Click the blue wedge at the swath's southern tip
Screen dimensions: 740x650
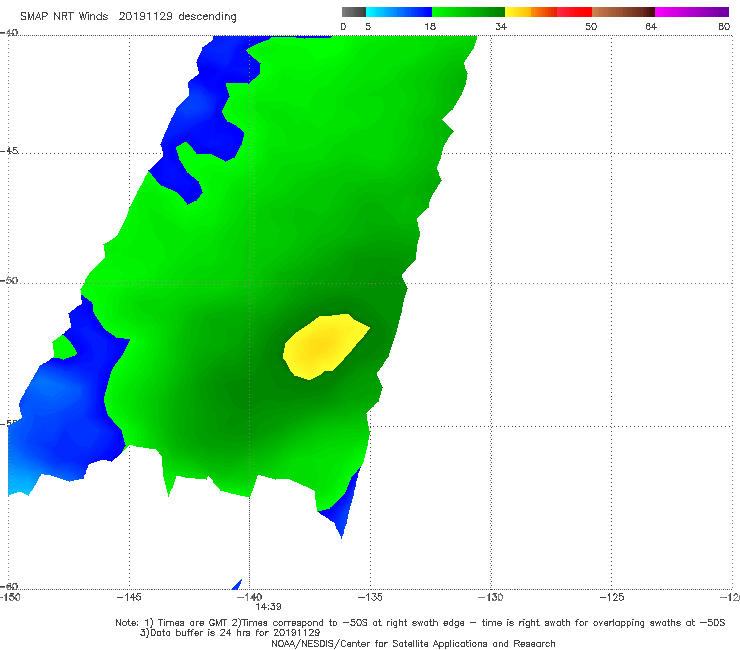[x=342, y=507]
